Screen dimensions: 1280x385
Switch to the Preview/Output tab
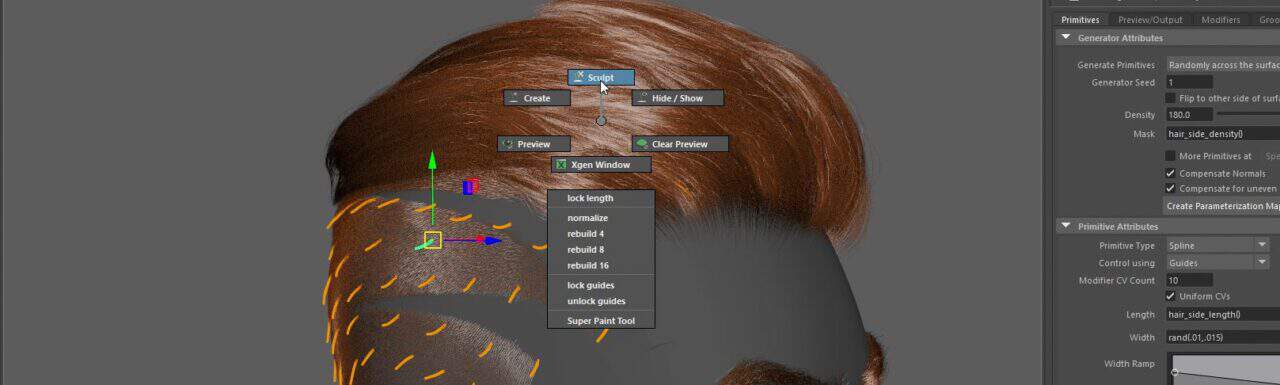pyautogui.click(x=1150, y=20)
